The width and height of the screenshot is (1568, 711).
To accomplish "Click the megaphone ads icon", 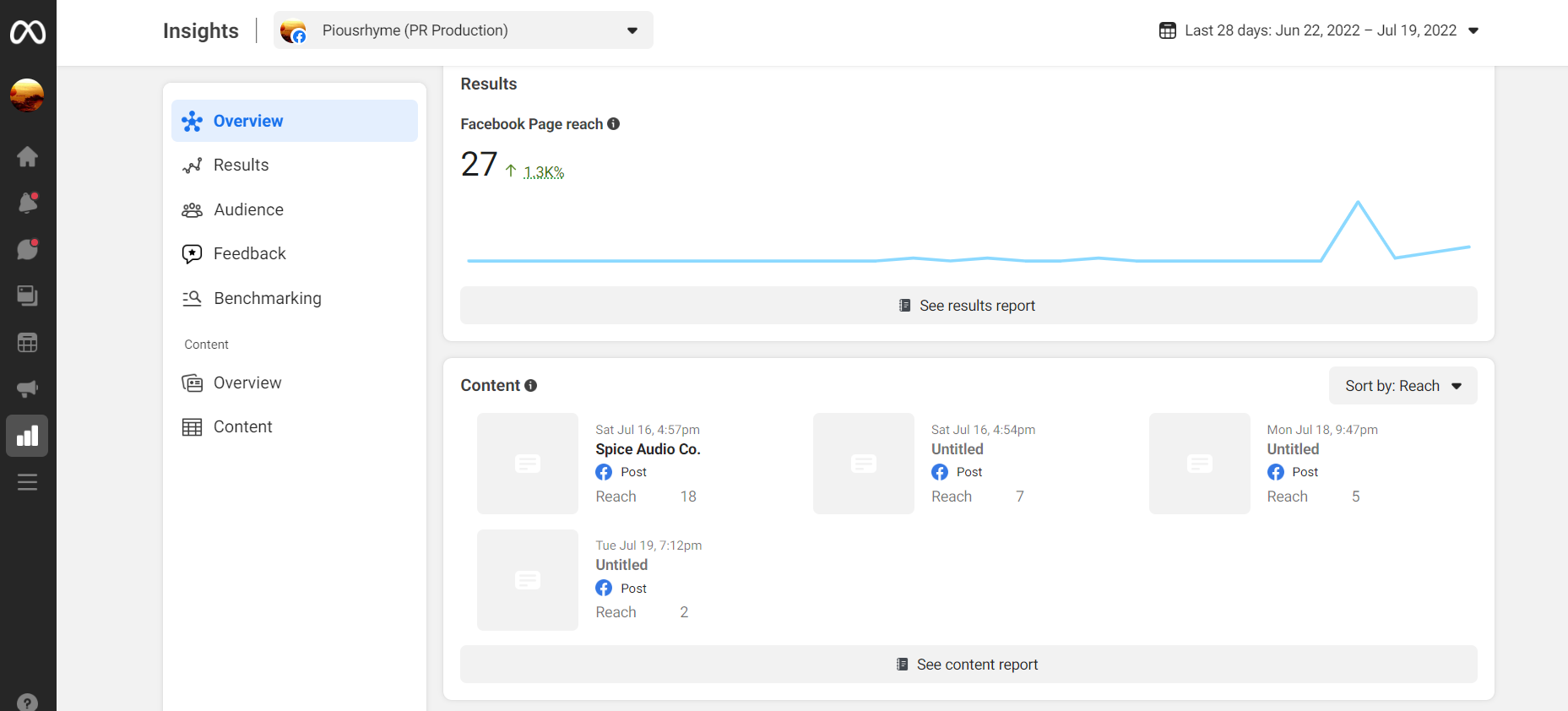I will (x=28, y=388).
